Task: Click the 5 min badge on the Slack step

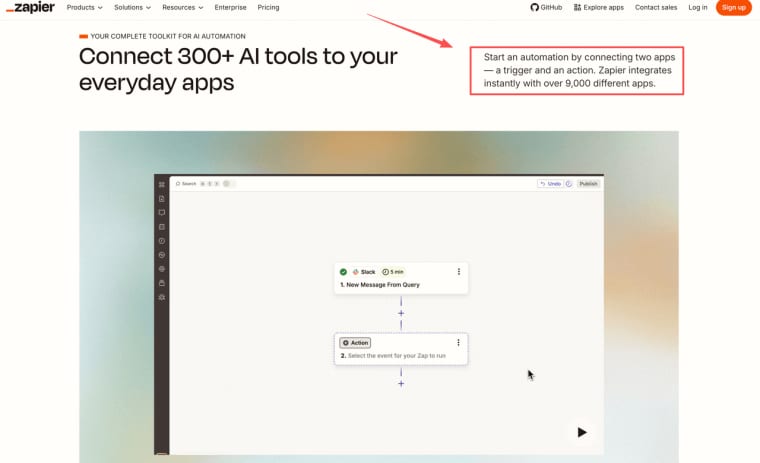Action: click(x=393, y=272)
